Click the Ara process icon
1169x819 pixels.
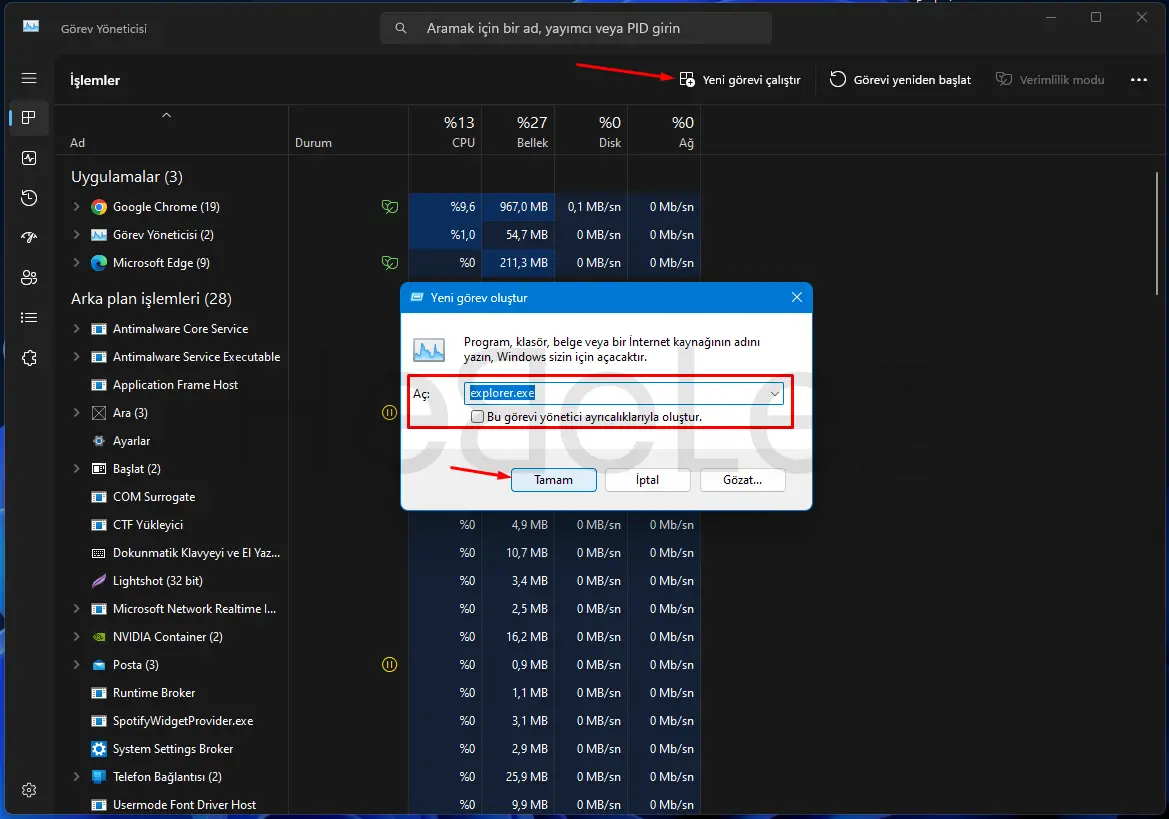click(x=98, y=413)
